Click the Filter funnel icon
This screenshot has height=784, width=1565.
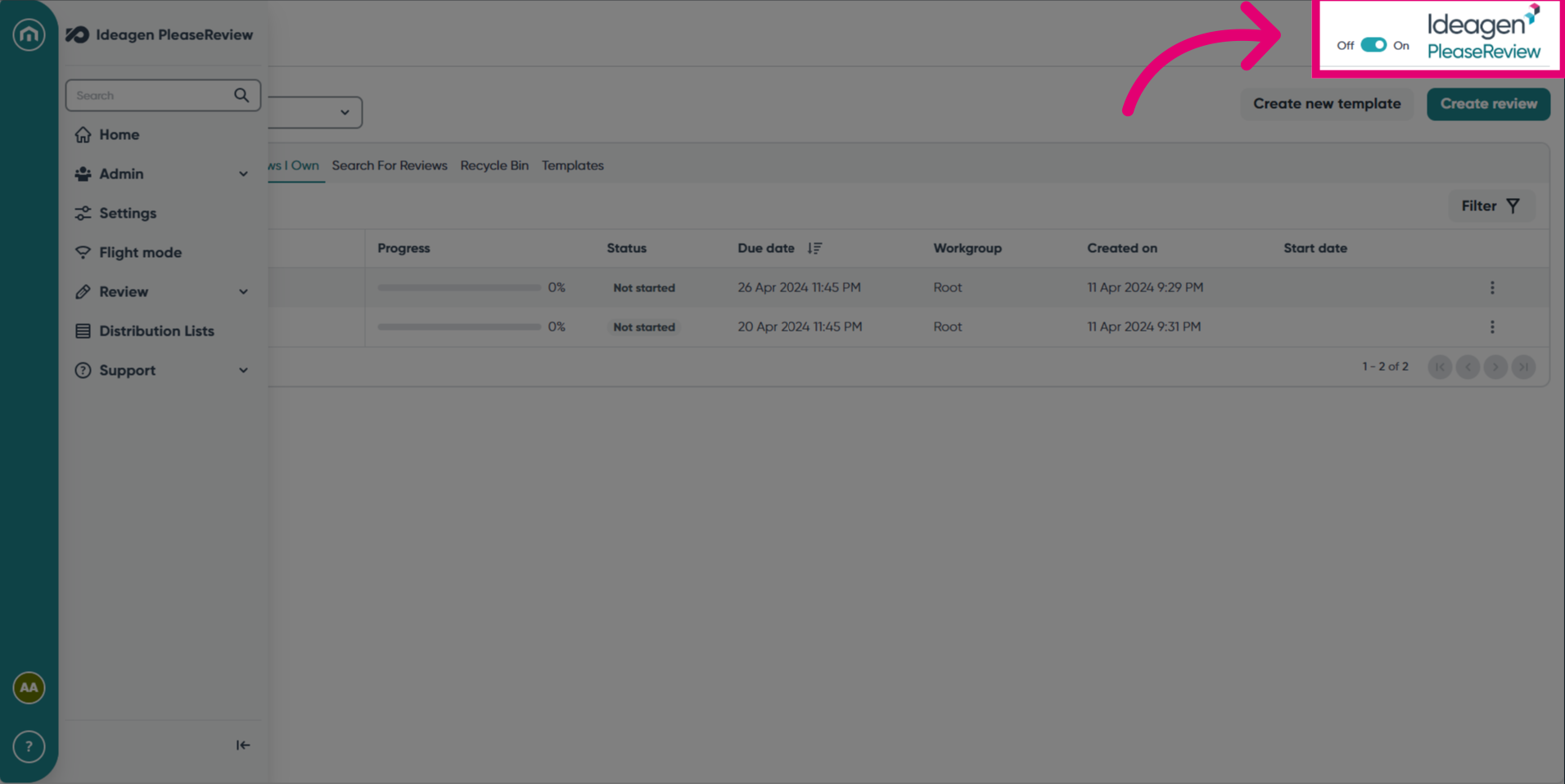point(1513,206)
